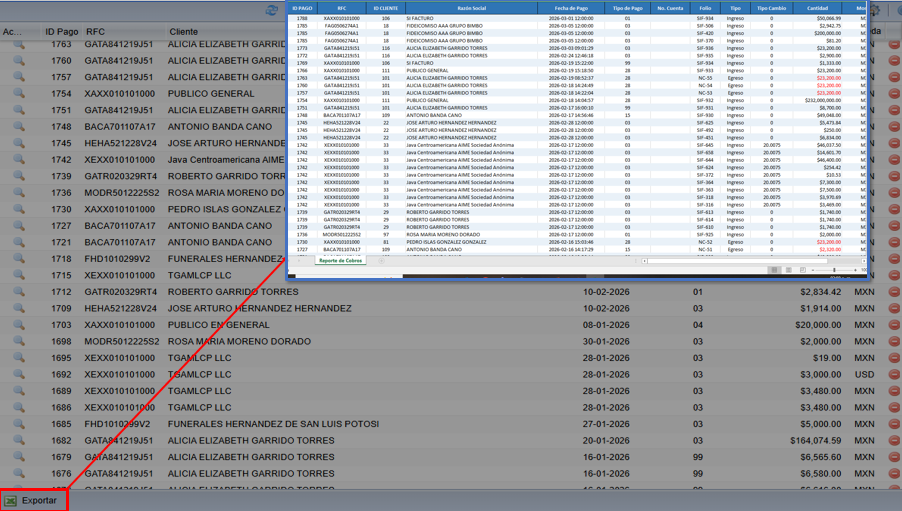The image size is (902, 511).
Task: Click the refresh icon in top toolbar
Action: pos(273,10)
